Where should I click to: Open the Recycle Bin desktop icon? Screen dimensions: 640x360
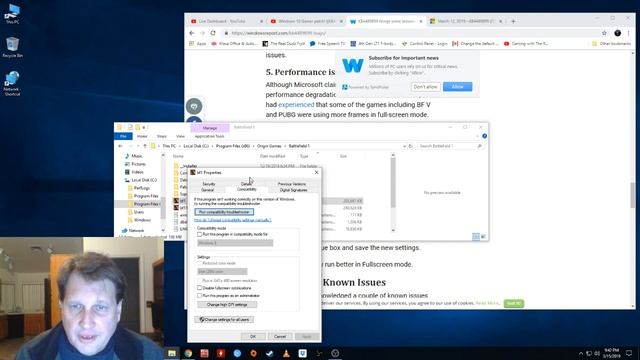tap(12, 47)
